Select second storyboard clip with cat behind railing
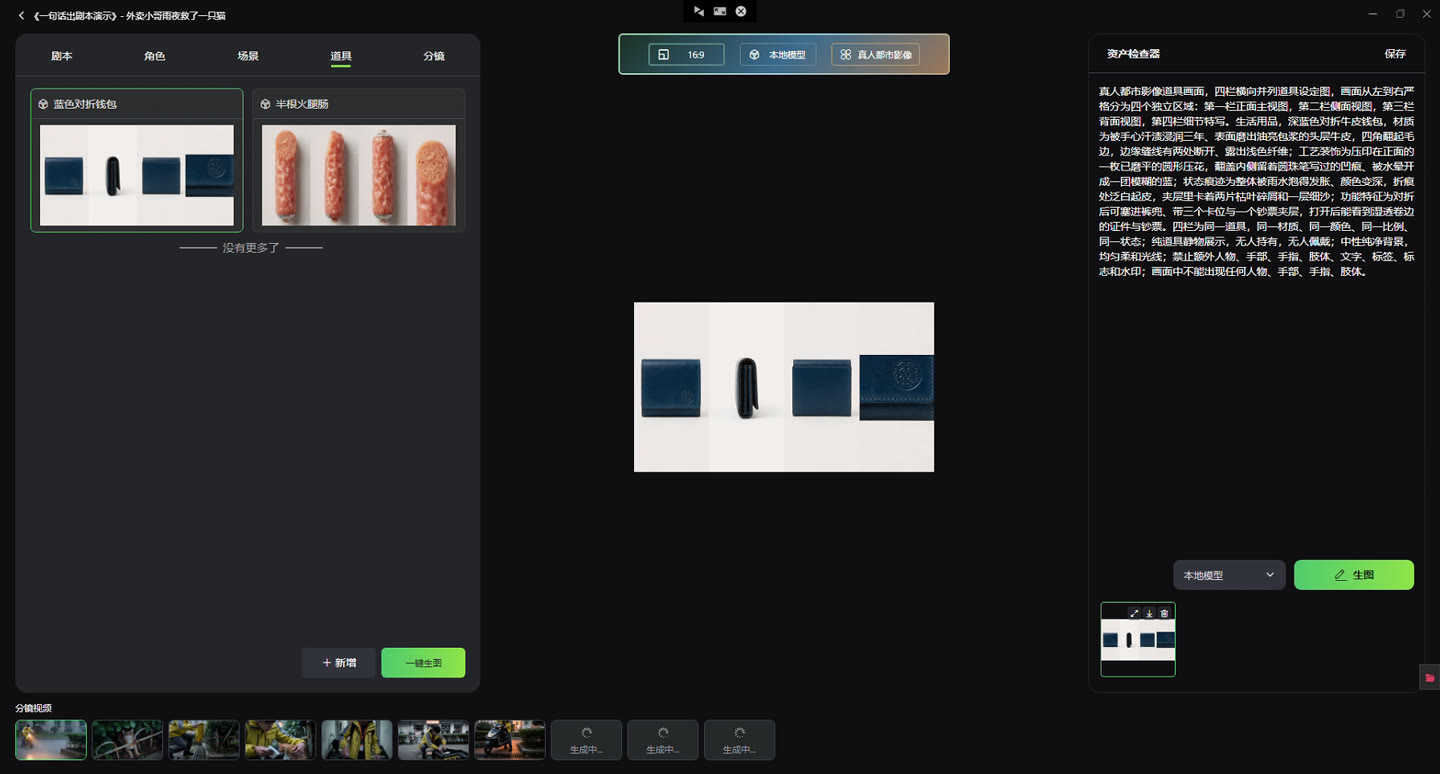Screen dimensions: 1440x774 [127, 740]
